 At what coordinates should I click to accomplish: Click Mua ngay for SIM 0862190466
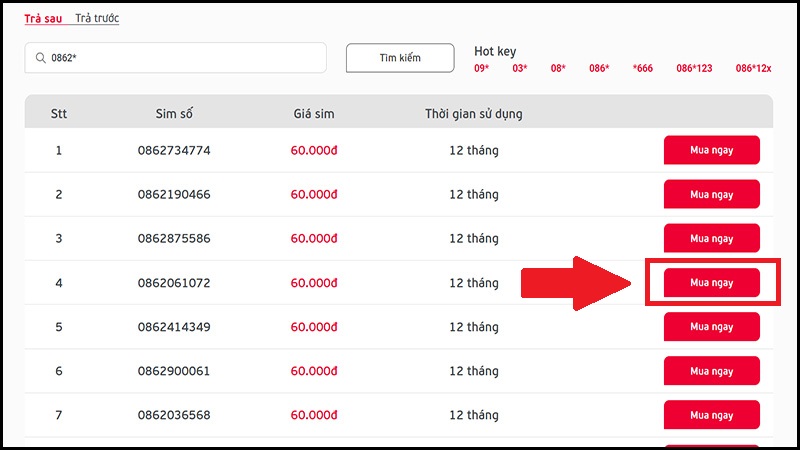tap(711, 195)
